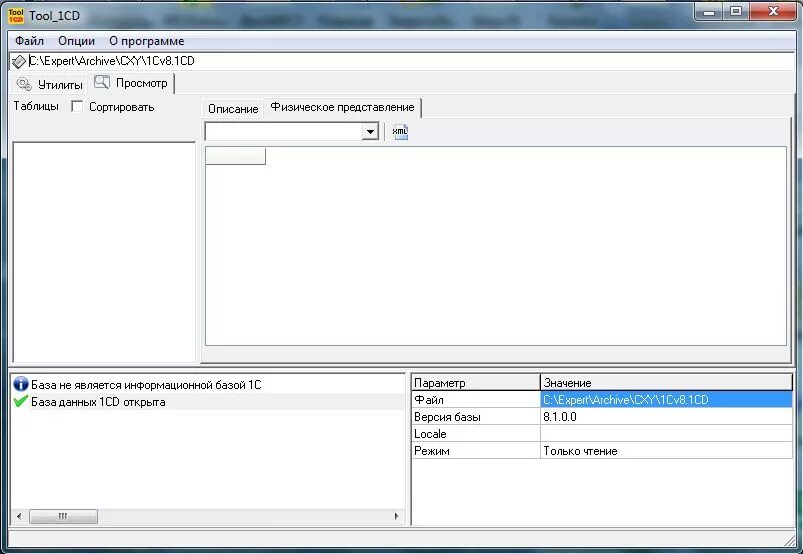803x554 pixels.
Task: Click the empty tables list panel
Action: pos(104,252)
